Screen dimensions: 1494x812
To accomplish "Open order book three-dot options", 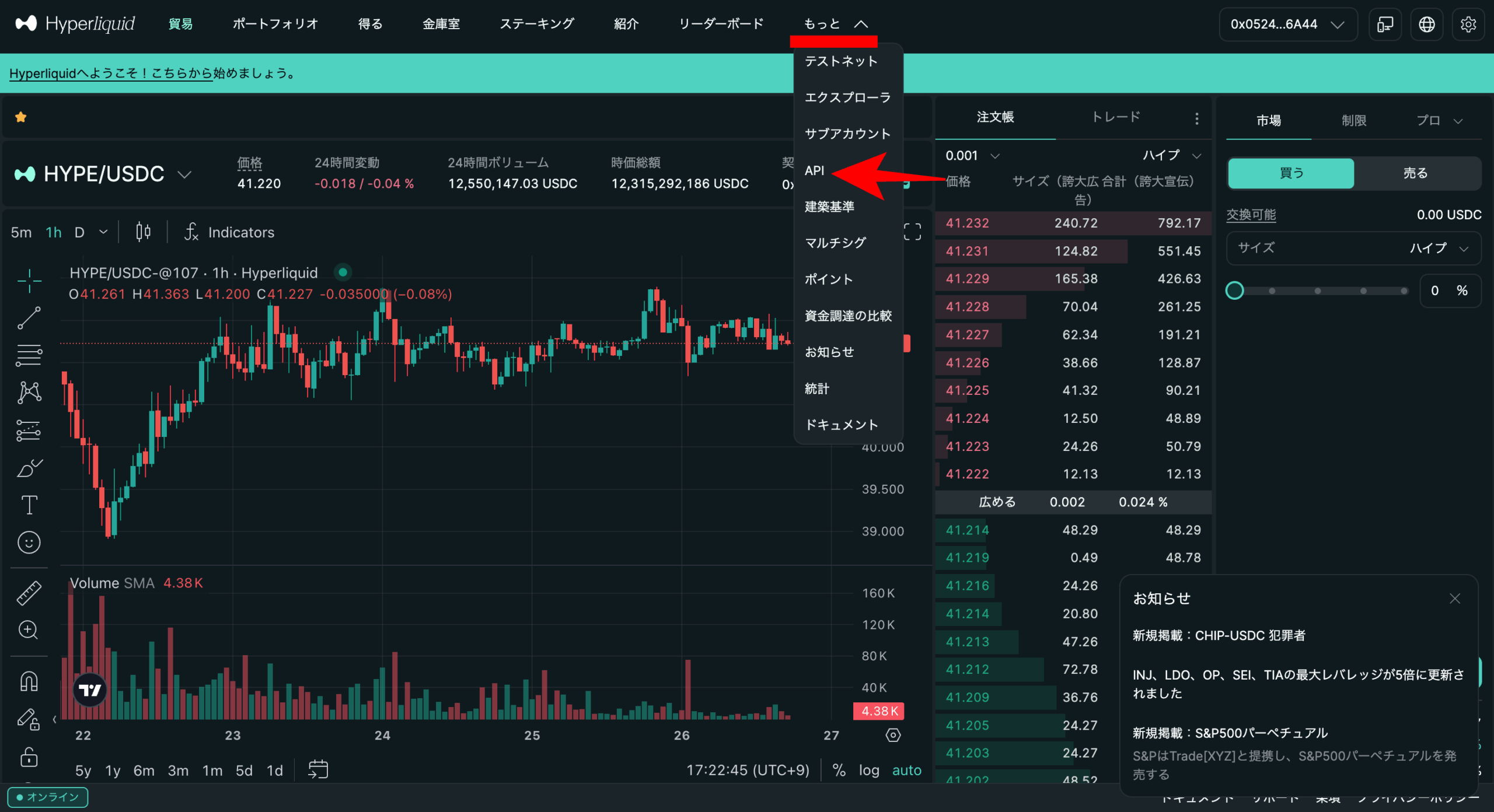I will (1196, 118).
